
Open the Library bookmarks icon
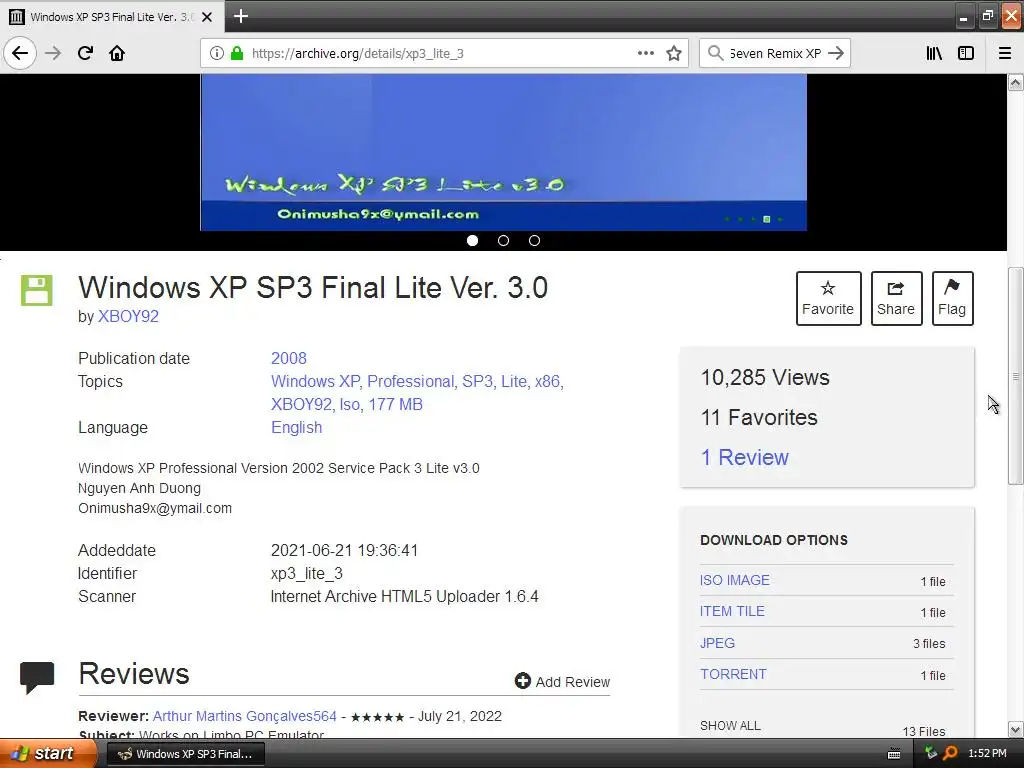tap(935, 53)
